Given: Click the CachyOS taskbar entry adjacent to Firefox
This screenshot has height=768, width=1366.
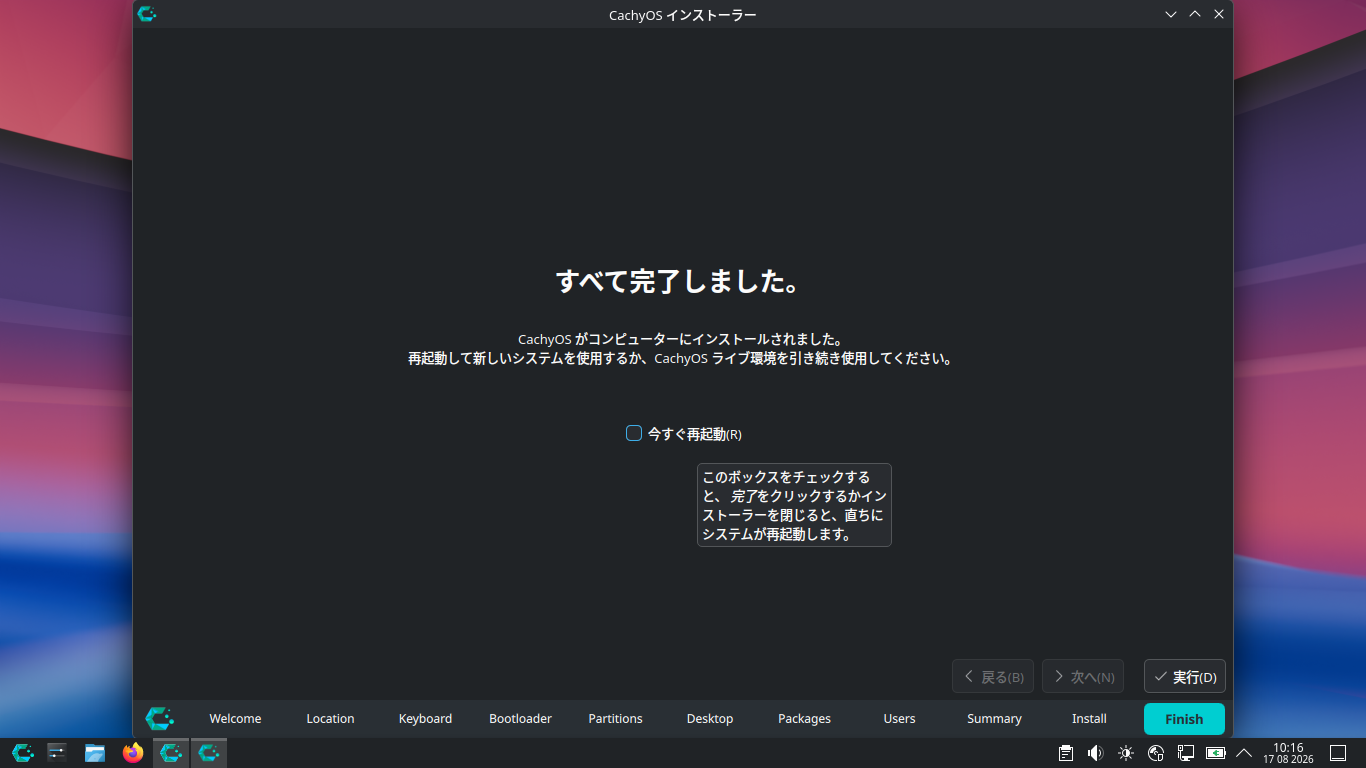Looking at the screenshot, I should coord(171,753).
